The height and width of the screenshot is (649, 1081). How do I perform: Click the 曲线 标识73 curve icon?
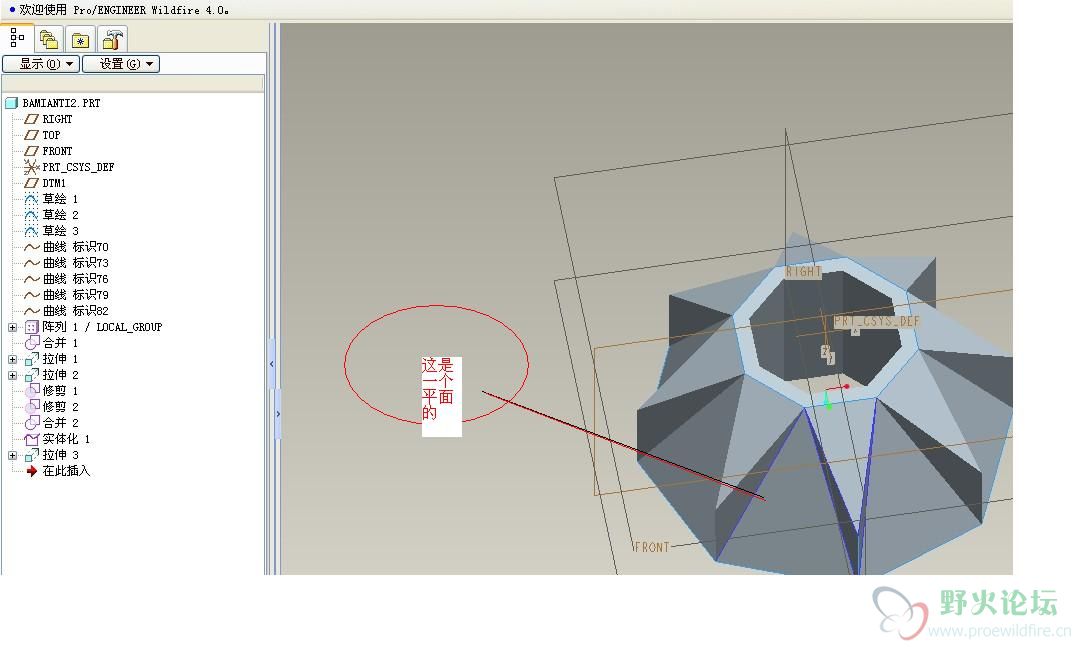[x=32, y=263]
